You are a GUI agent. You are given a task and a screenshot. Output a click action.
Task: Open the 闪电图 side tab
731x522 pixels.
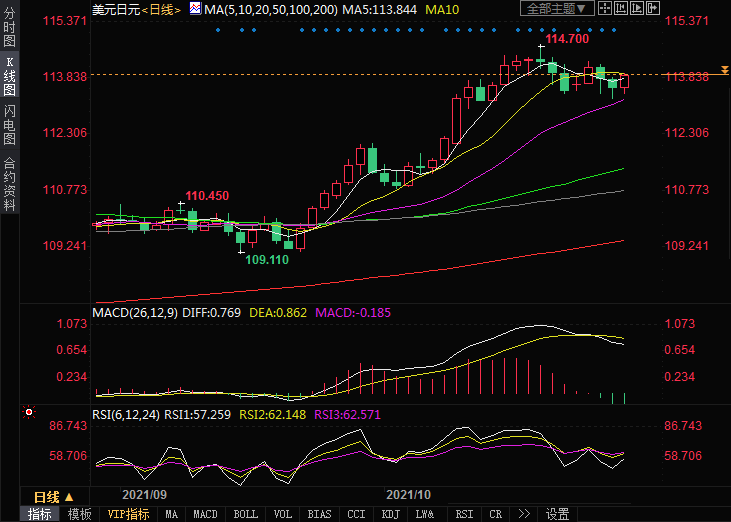pyautogui.click(x=9, y=125)
